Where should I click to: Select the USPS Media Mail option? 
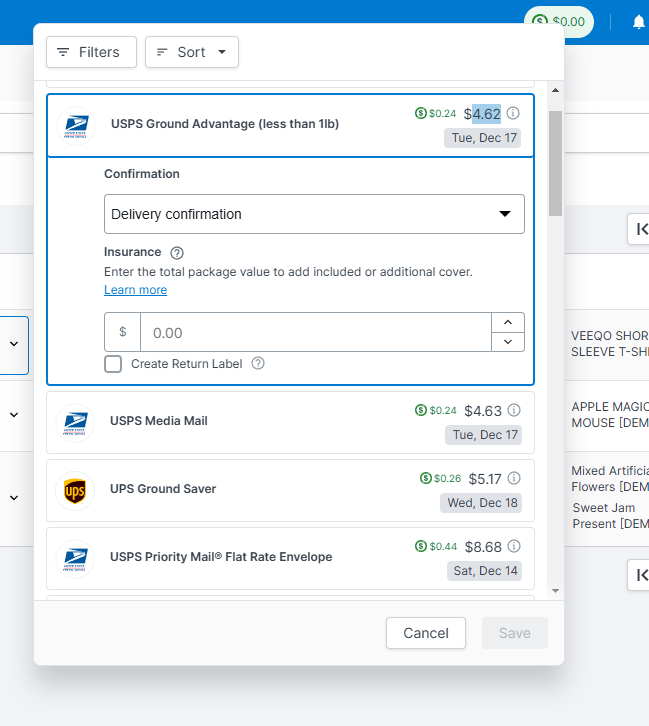coord(290,422)
